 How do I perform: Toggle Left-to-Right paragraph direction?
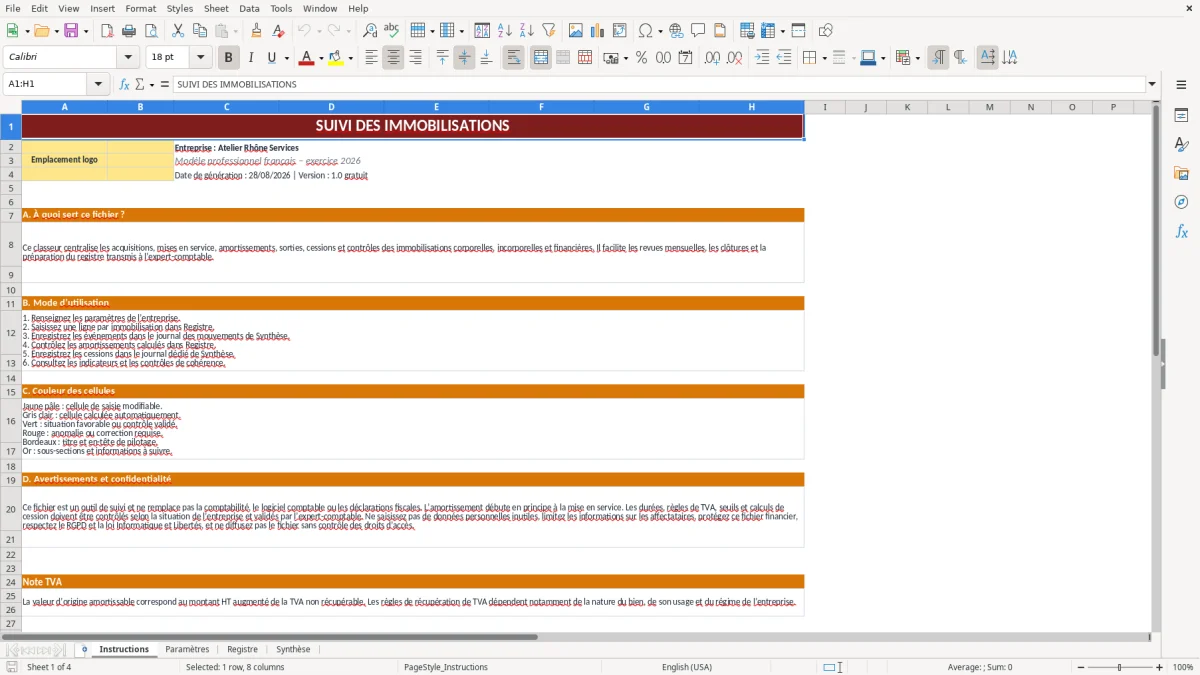(938, 58)
